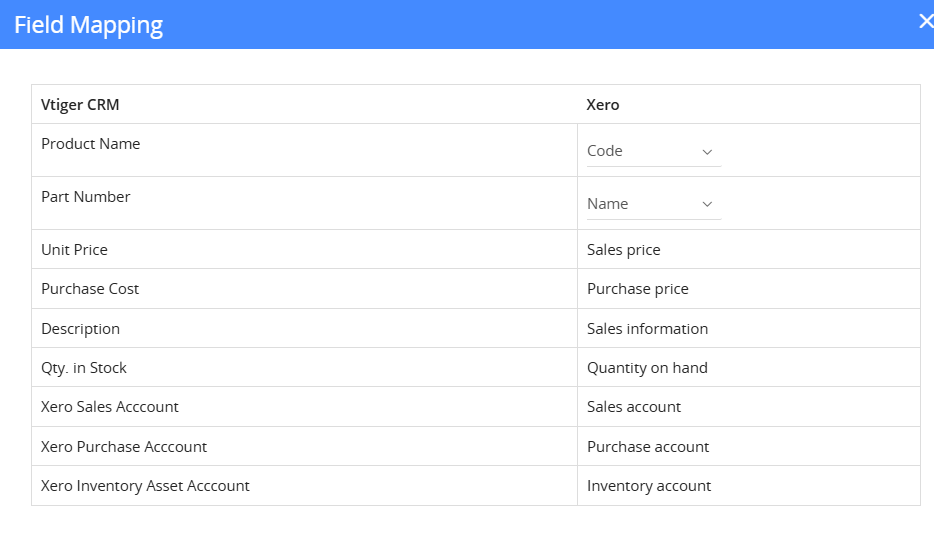Click the Part Number field label
This screenshot has width=934, height=533.
(x=85, y=197)
